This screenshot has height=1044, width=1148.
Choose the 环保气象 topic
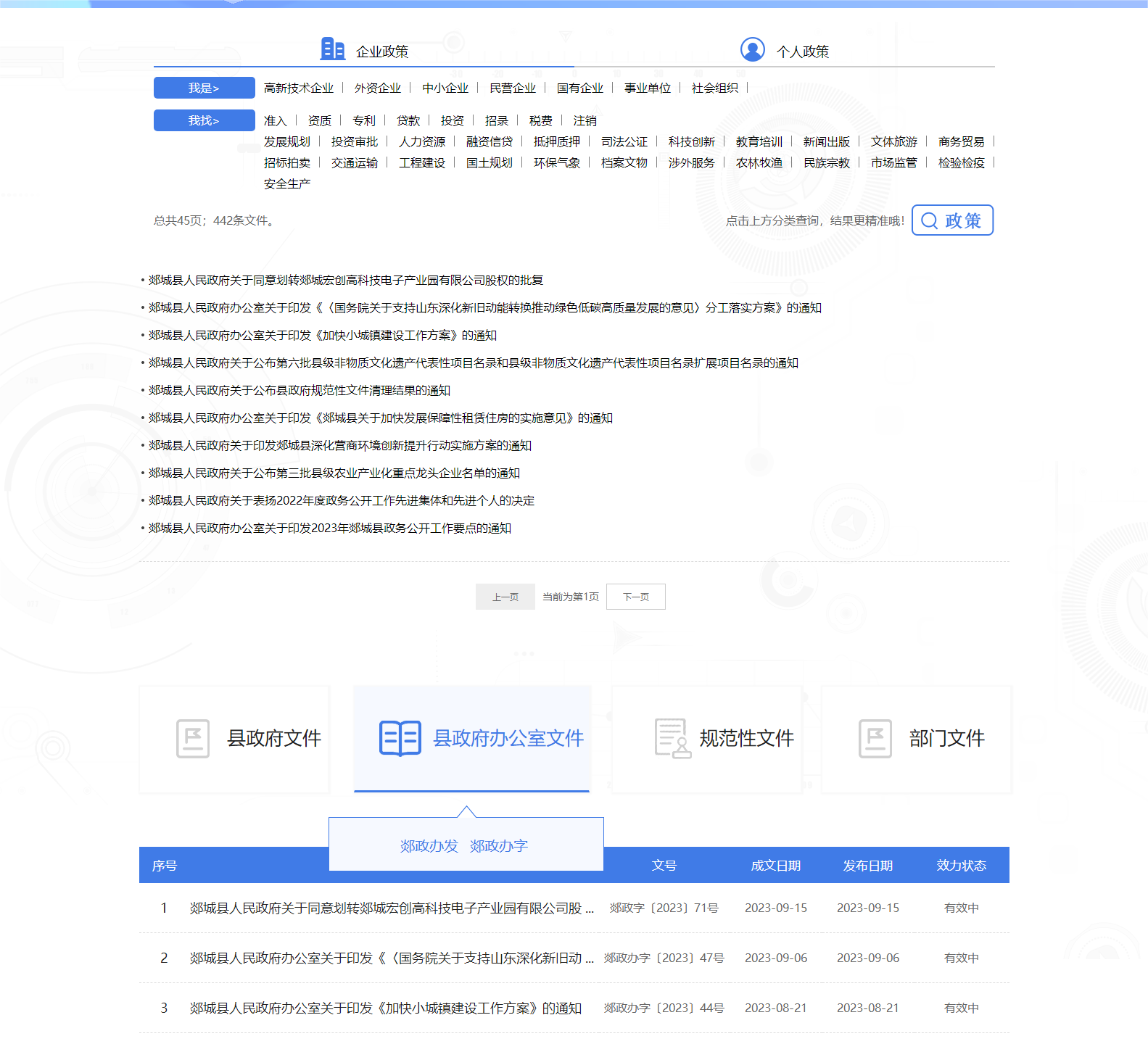click(557, 162)
